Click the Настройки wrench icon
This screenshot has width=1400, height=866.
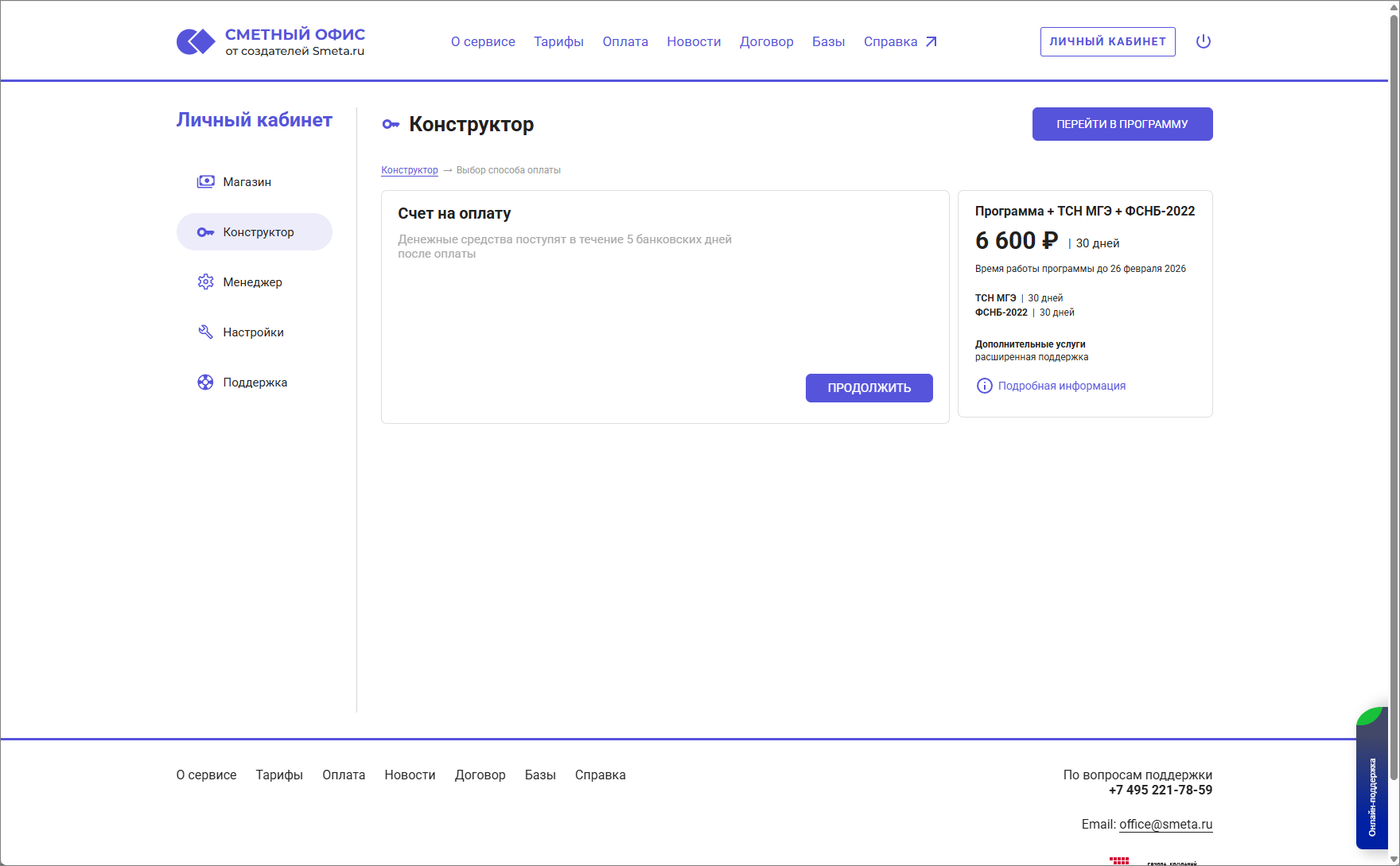pos(205,332)
